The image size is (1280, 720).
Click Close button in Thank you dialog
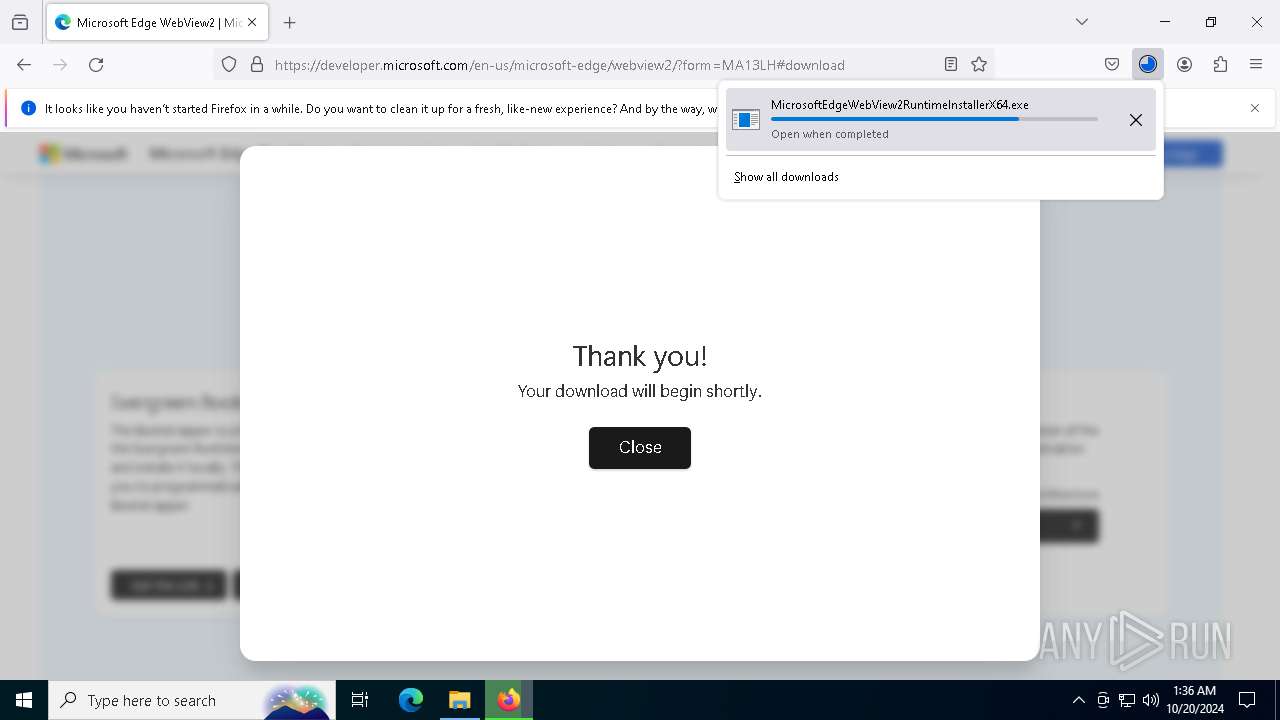pyautogui.click(x=640, y=447)
